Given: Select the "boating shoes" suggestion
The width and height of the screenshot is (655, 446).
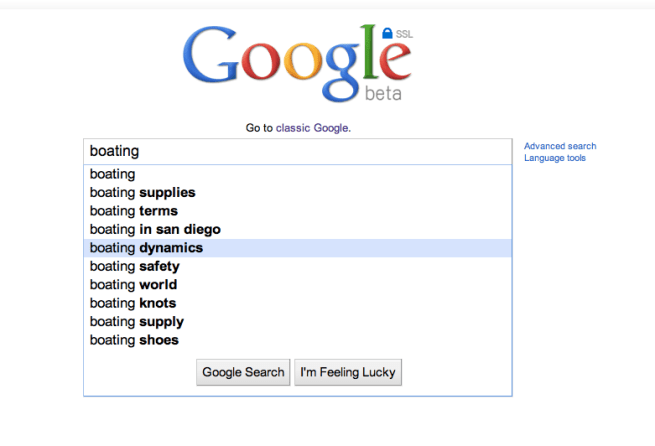Looking at the screenshot, I should [x=134, y=340].
